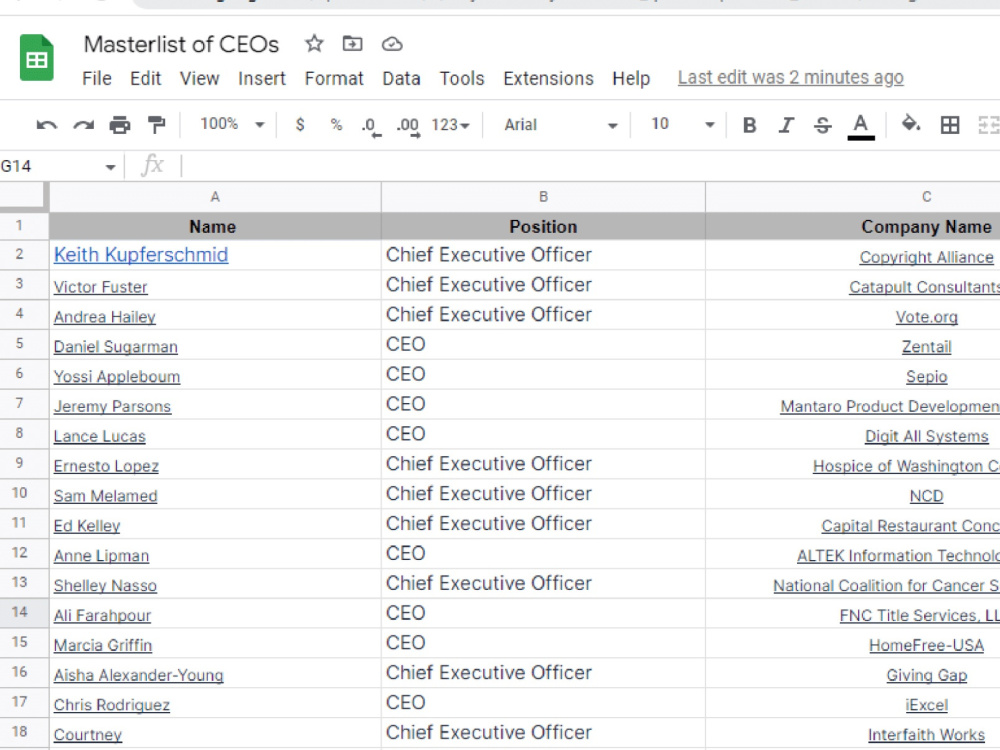This screenshot has height=750, width=1000.
Task: Open the View menu
Action: [x=200, y=78]
